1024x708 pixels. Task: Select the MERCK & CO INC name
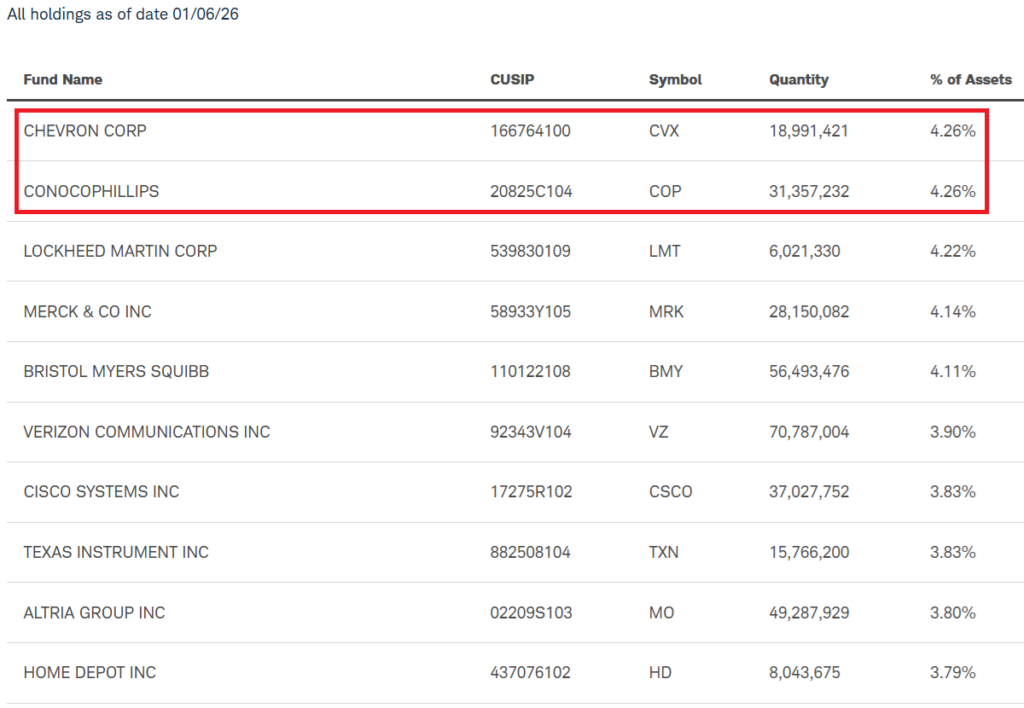point(87,311)
